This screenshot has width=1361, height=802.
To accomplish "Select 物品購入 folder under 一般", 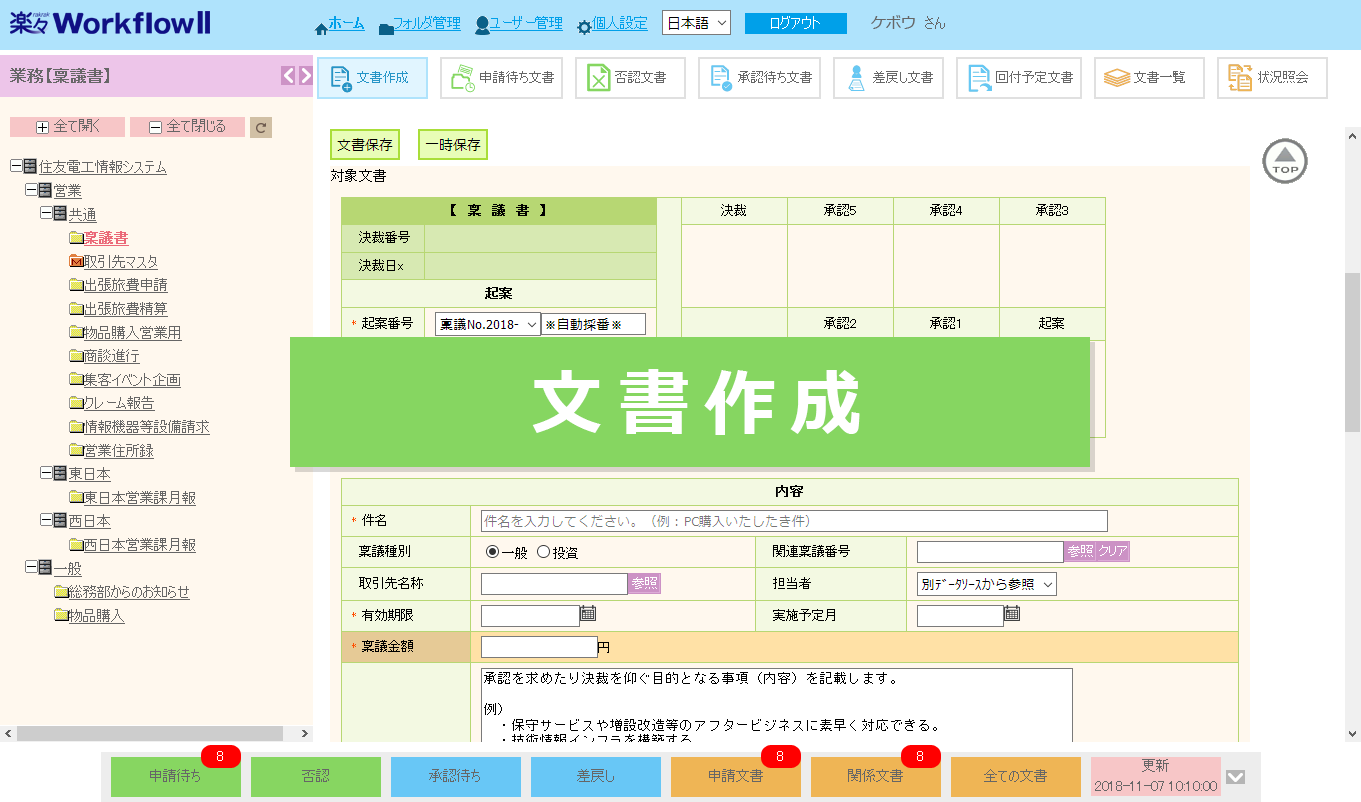I will click(x=96, y=616).
